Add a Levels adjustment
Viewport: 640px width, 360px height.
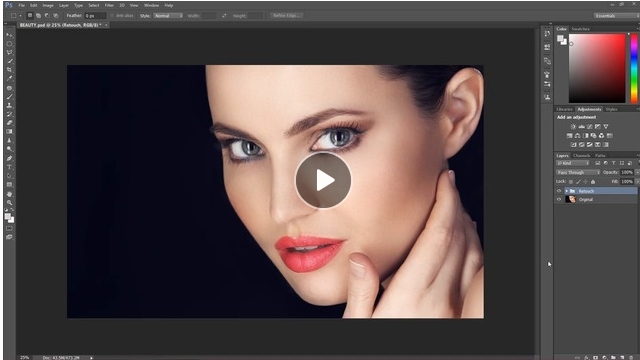(x=581, y=127)
